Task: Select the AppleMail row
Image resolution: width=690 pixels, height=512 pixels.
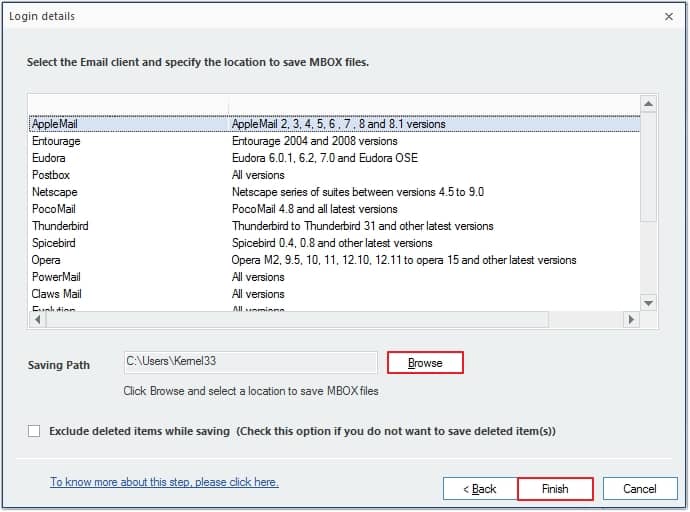Action: (334, 124)
